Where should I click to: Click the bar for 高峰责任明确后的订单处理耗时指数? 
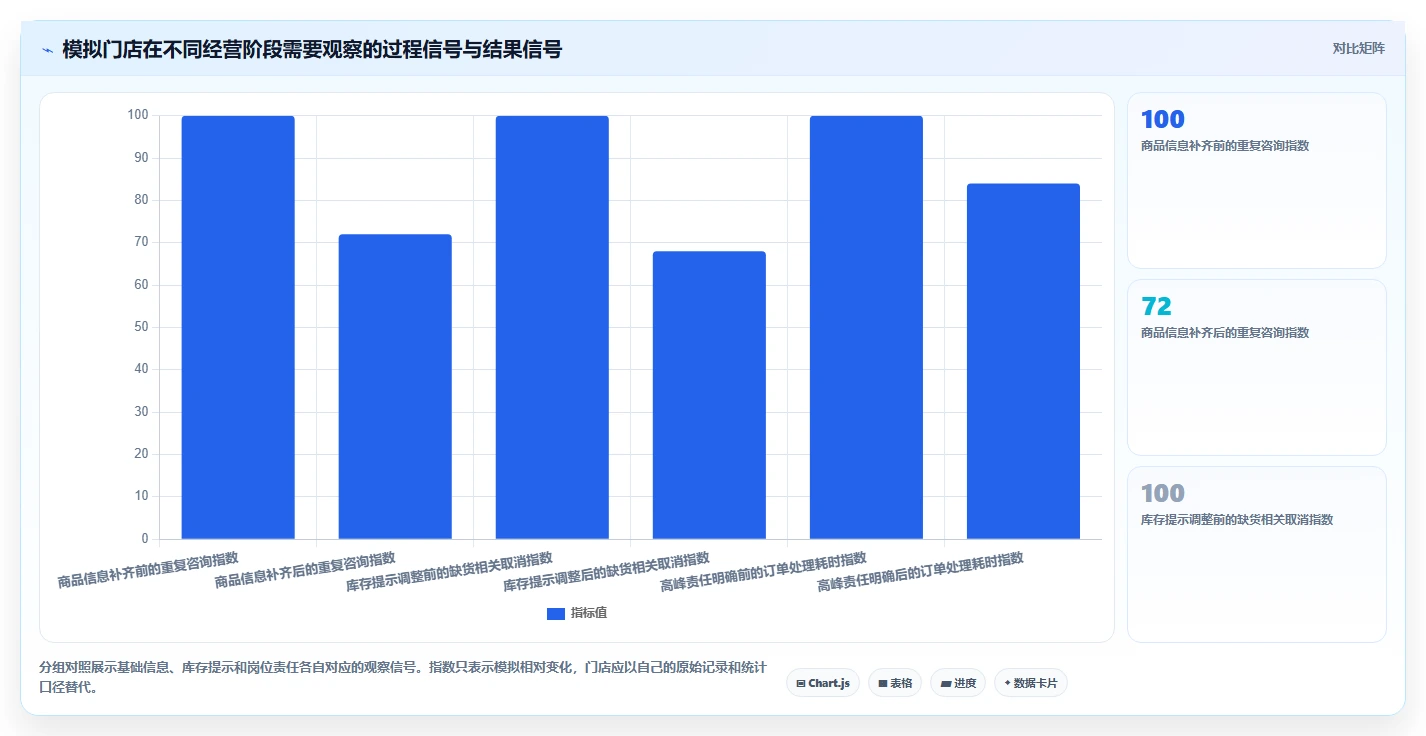pos(1023,361)
